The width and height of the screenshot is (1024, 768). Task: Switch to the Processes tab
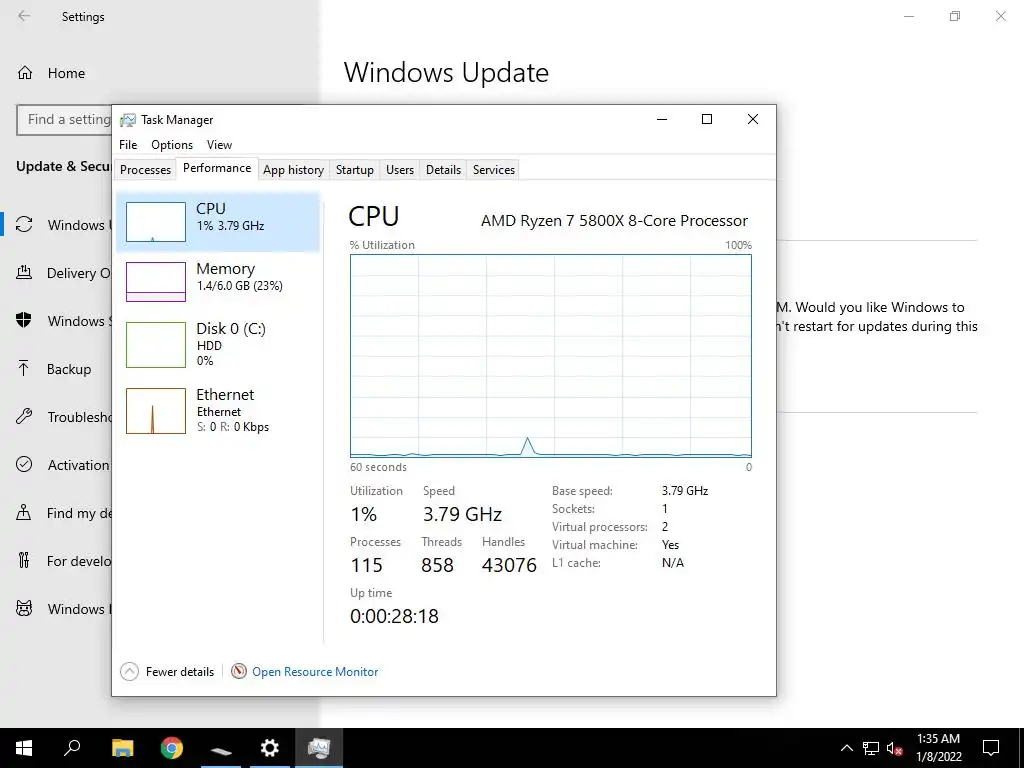pyautogui.click(x=145, y=170)
